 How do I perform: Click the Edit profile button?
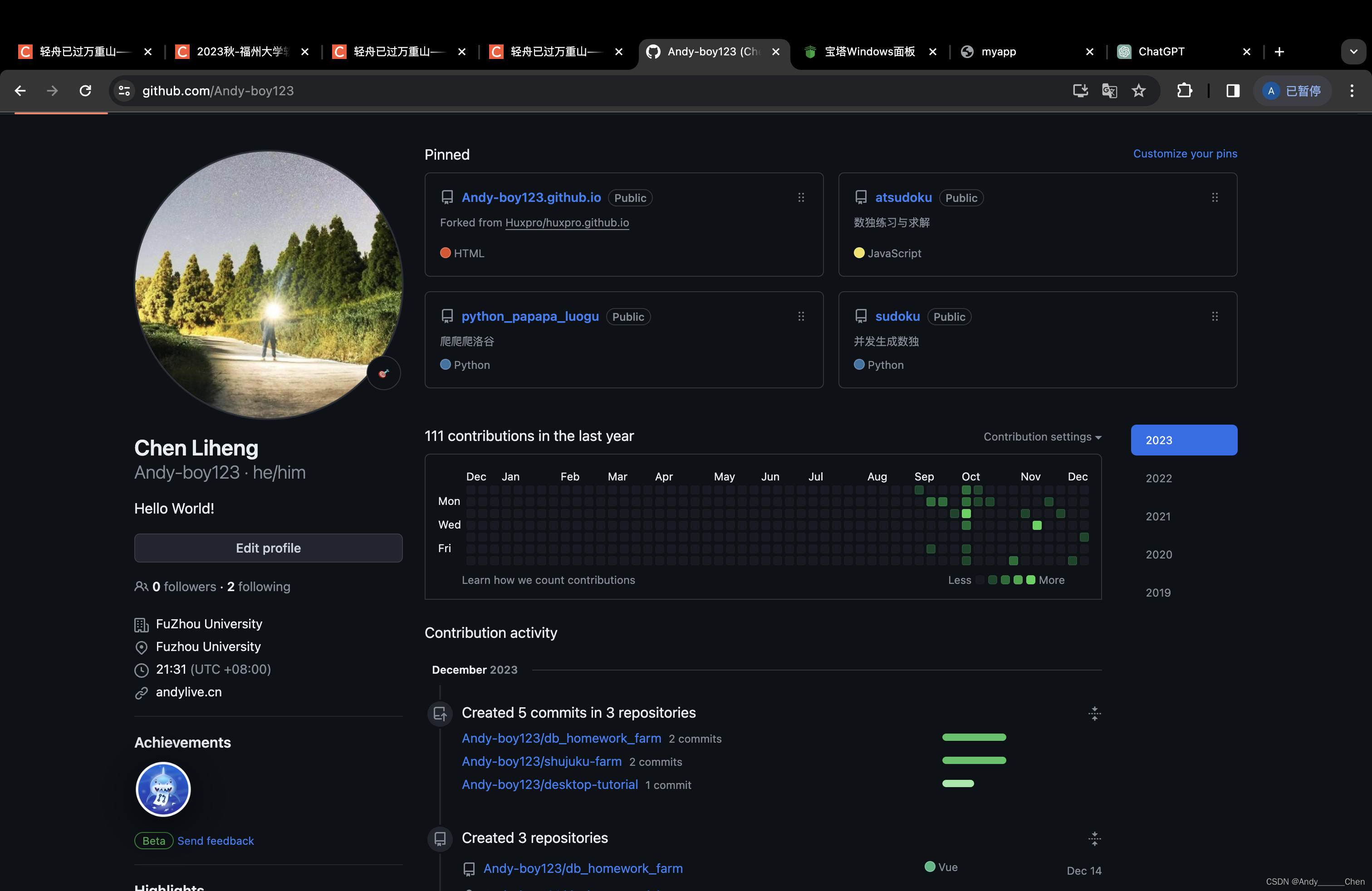268,548
